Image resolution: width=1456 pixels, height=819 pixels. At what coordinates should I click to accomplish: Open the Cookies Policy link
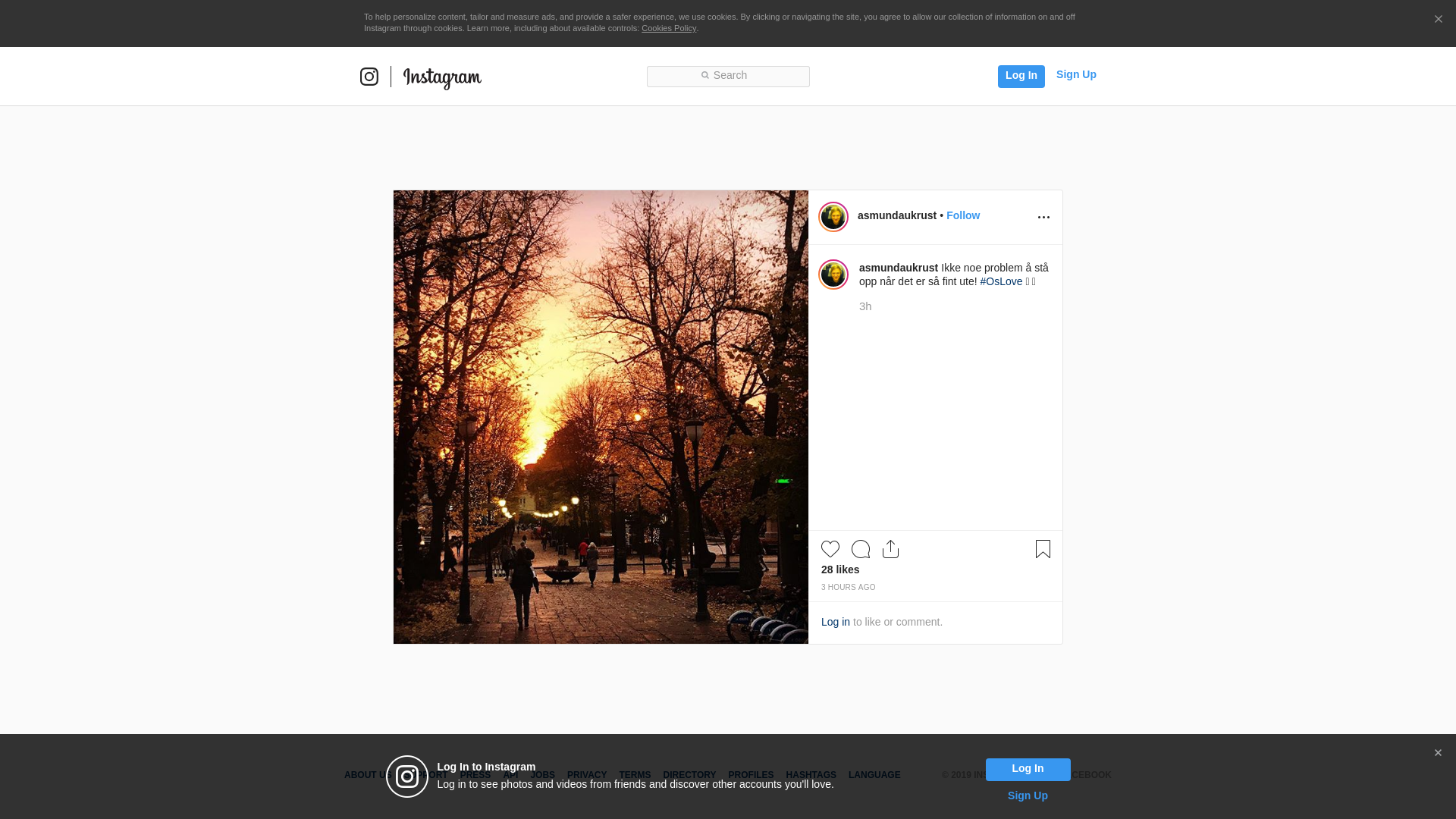(x=668, y=28)
